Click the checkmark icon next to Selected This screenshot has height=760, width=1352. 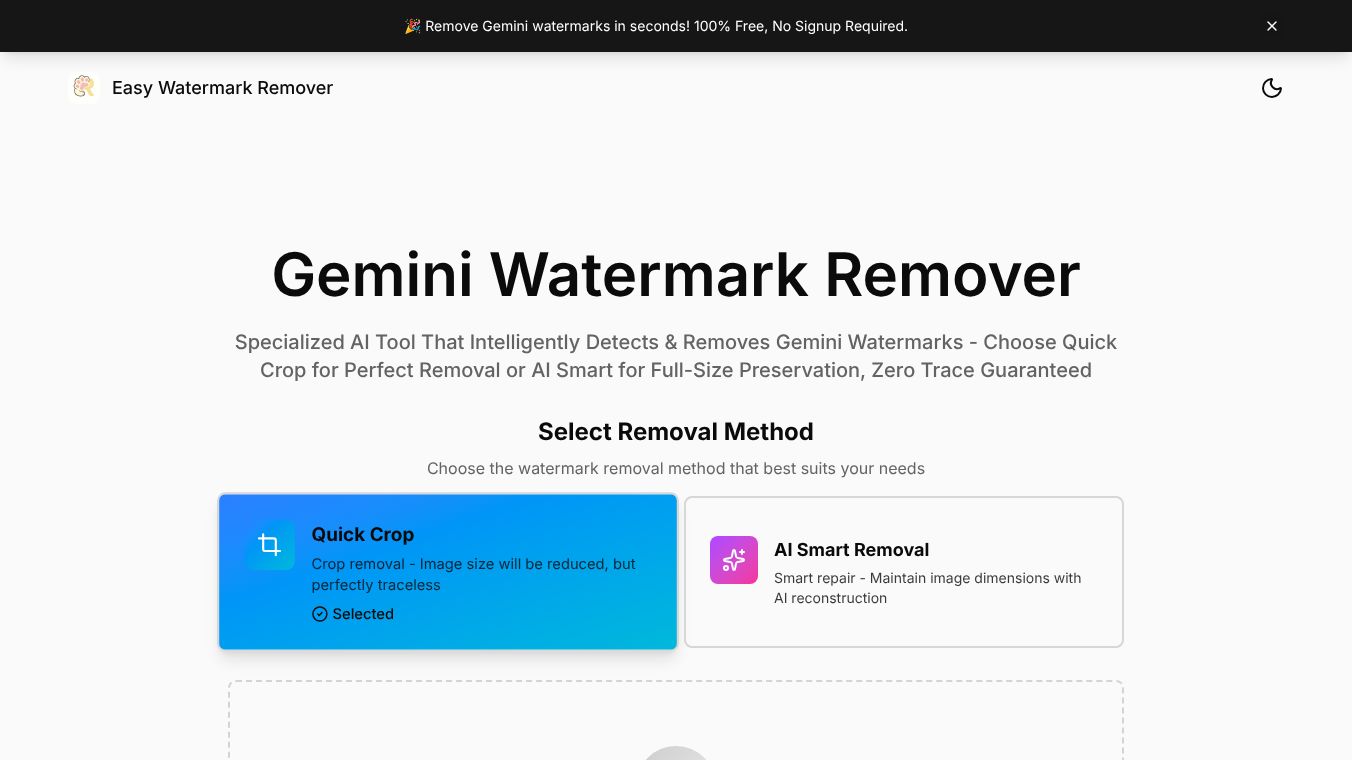pos(319,614)
